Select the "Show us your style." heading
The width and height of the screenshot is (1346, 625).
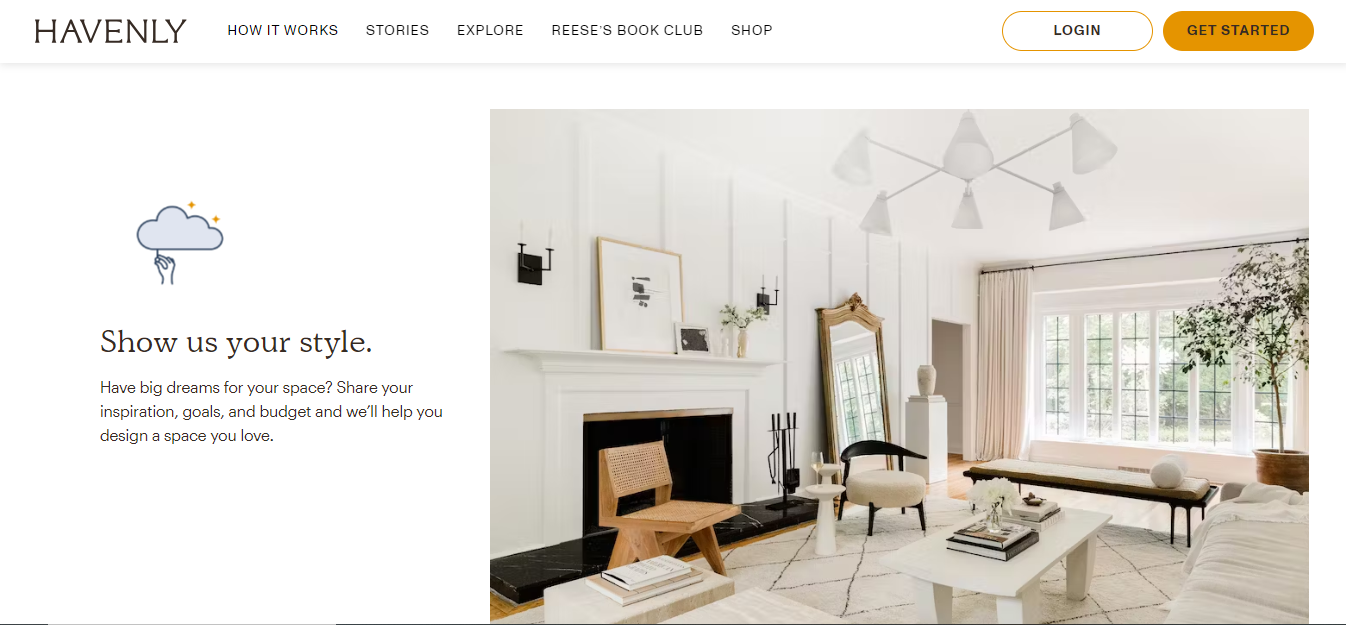(x=236, y=342)
